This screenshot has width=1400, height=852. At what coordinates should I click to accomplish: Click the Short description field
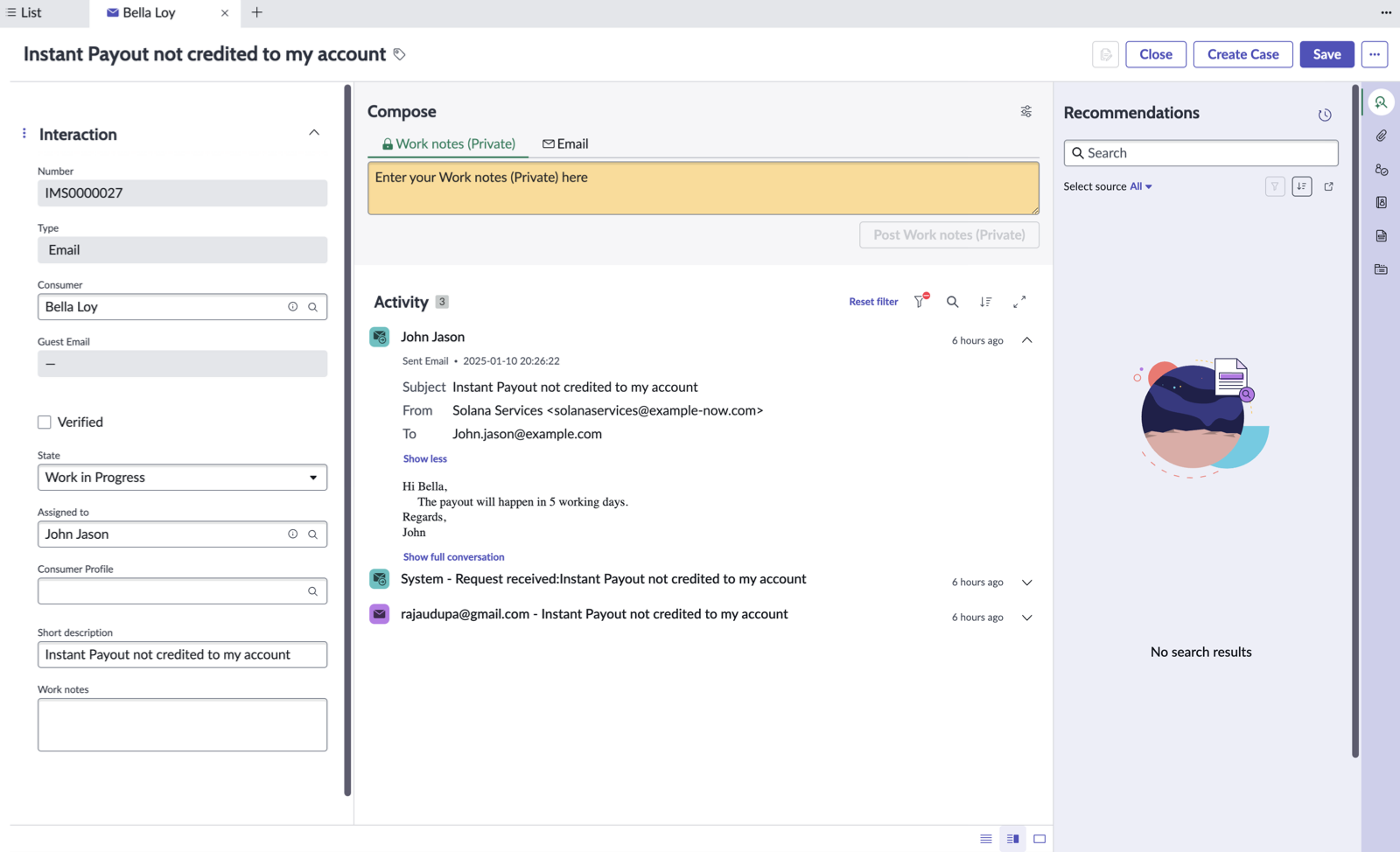(x=182, y=655)
